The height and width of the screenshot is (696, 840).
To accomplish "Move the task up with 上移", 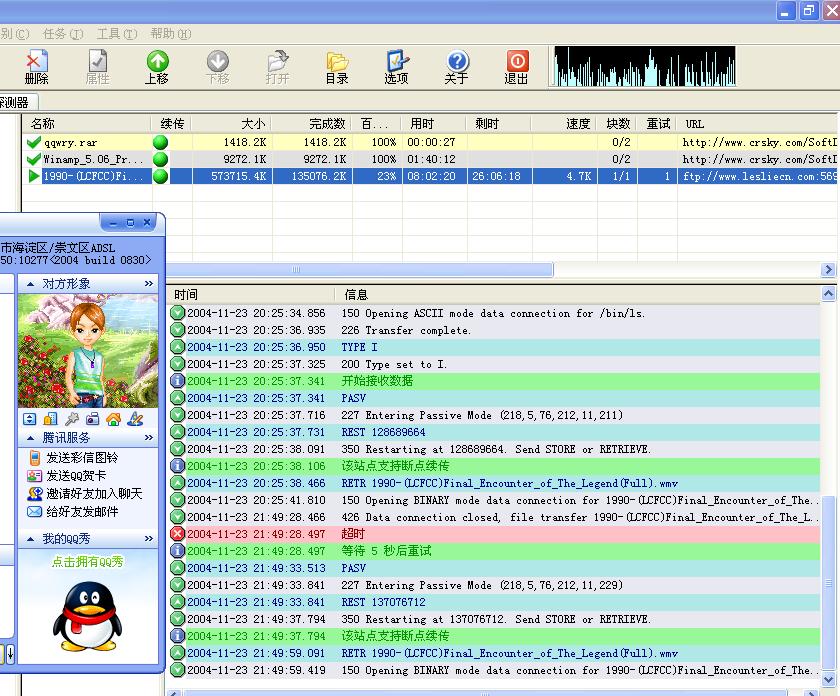I will [157, 67].
